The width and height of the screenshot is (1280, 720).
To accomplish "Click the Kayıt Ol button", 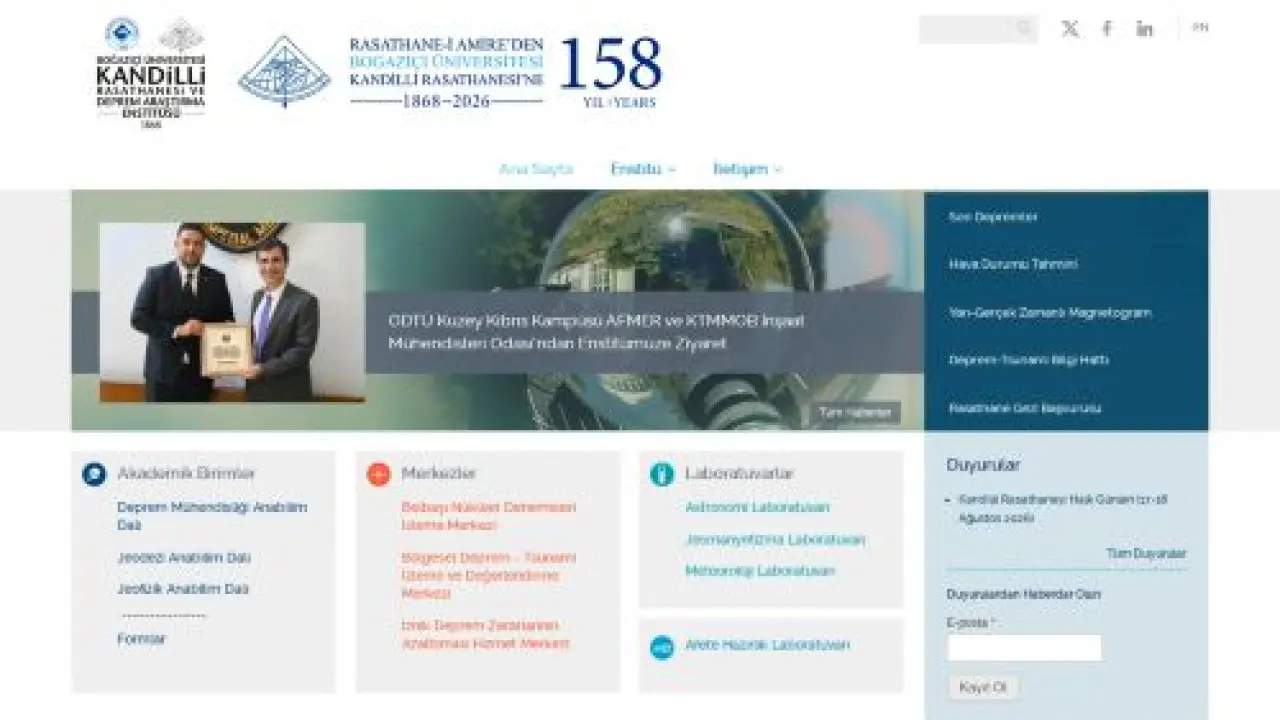I will point(983,688).
